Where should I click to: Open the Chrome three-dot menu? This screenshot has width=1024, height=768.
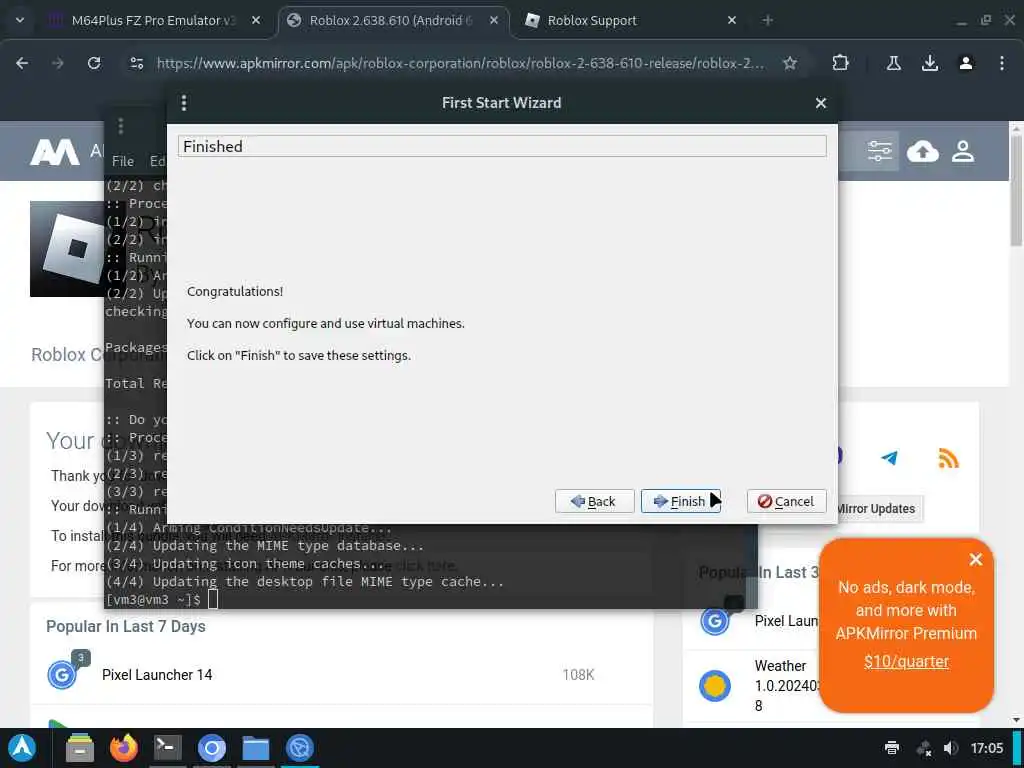[1002, 63]
